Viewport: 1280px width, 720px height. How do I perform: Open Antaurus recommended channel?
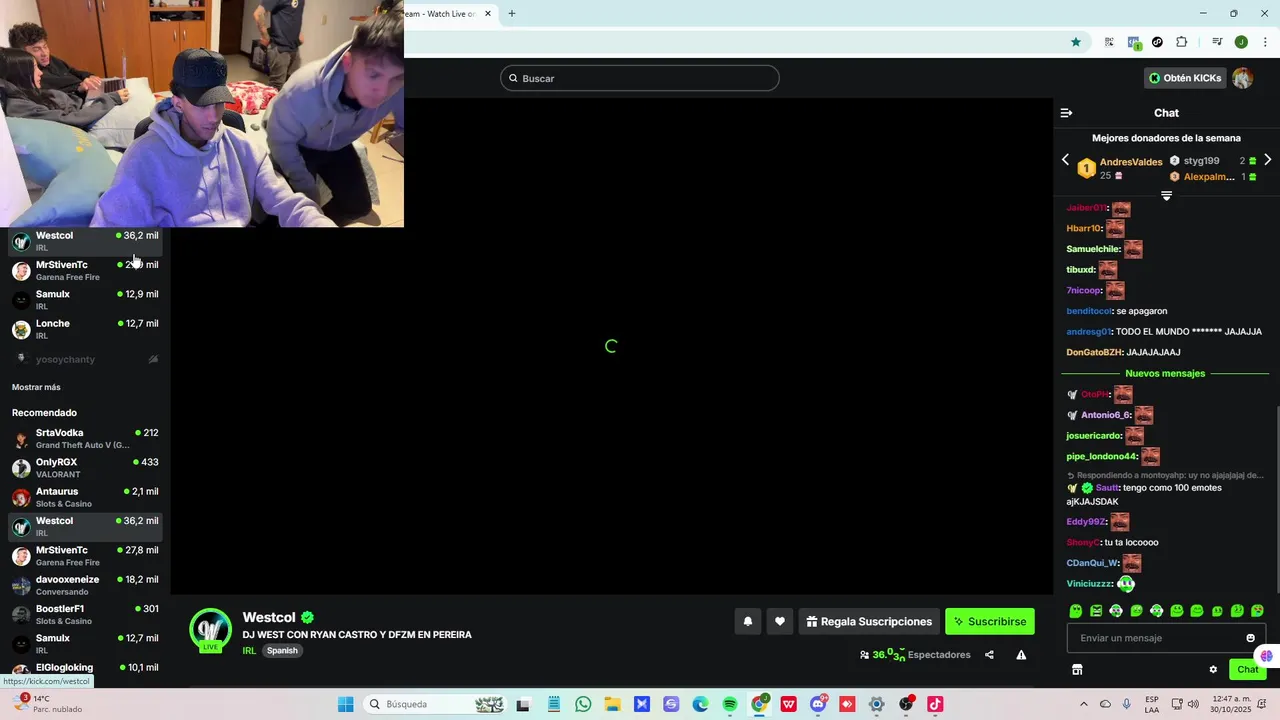click(x=85, y=497)
